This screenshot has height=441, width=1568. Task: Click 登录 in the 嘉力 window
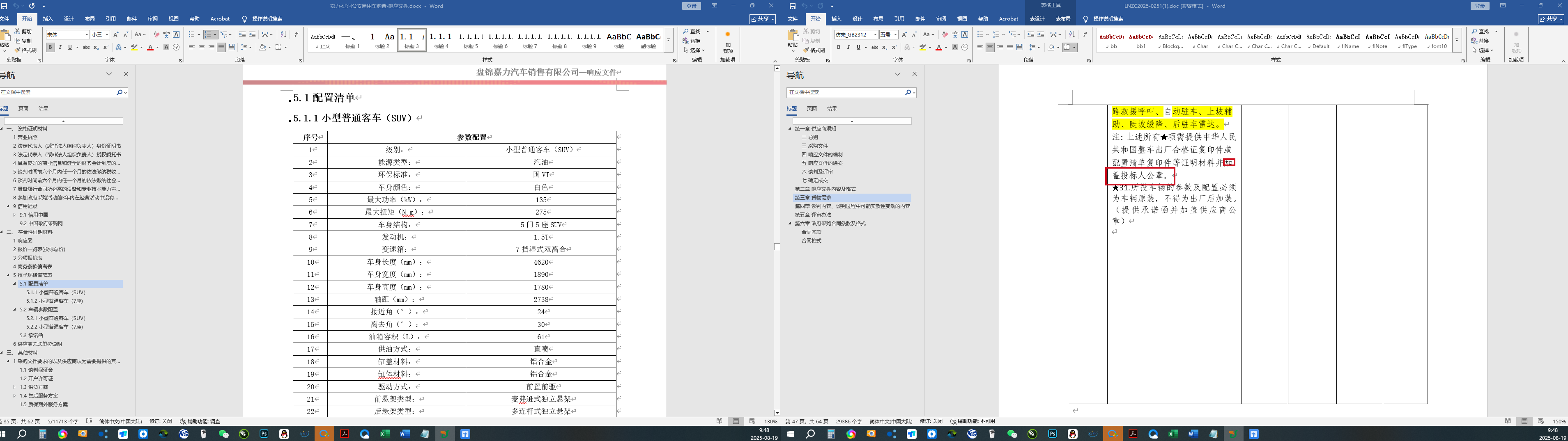click(x=692, y=6)
